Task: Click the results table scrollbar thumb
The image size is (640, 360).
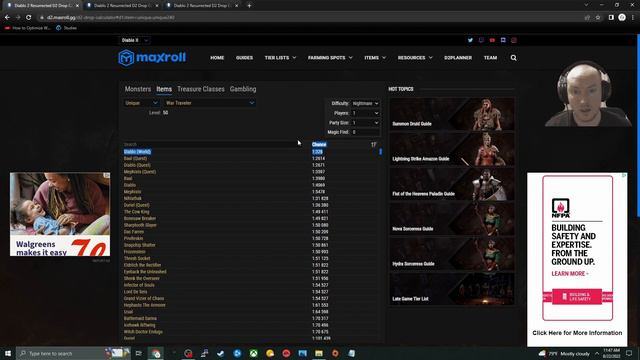Action: tap(381, 152)
